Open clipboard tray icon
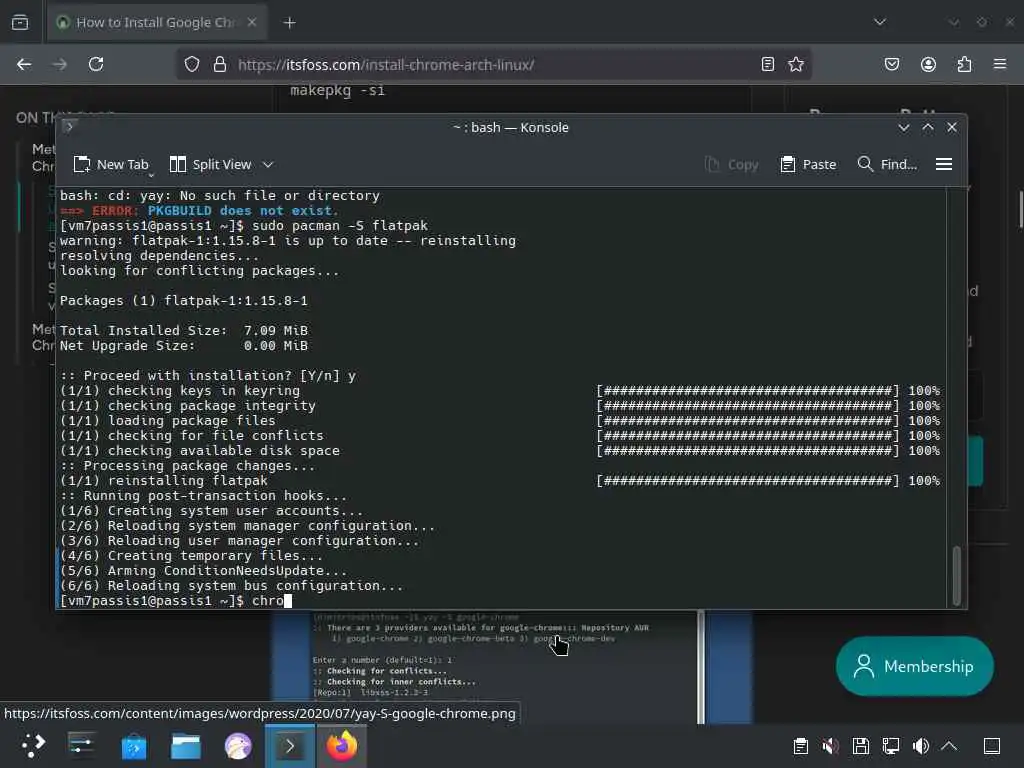Image resolution: width=1024 pixels, height=768 pixels. tap(801, 746)
